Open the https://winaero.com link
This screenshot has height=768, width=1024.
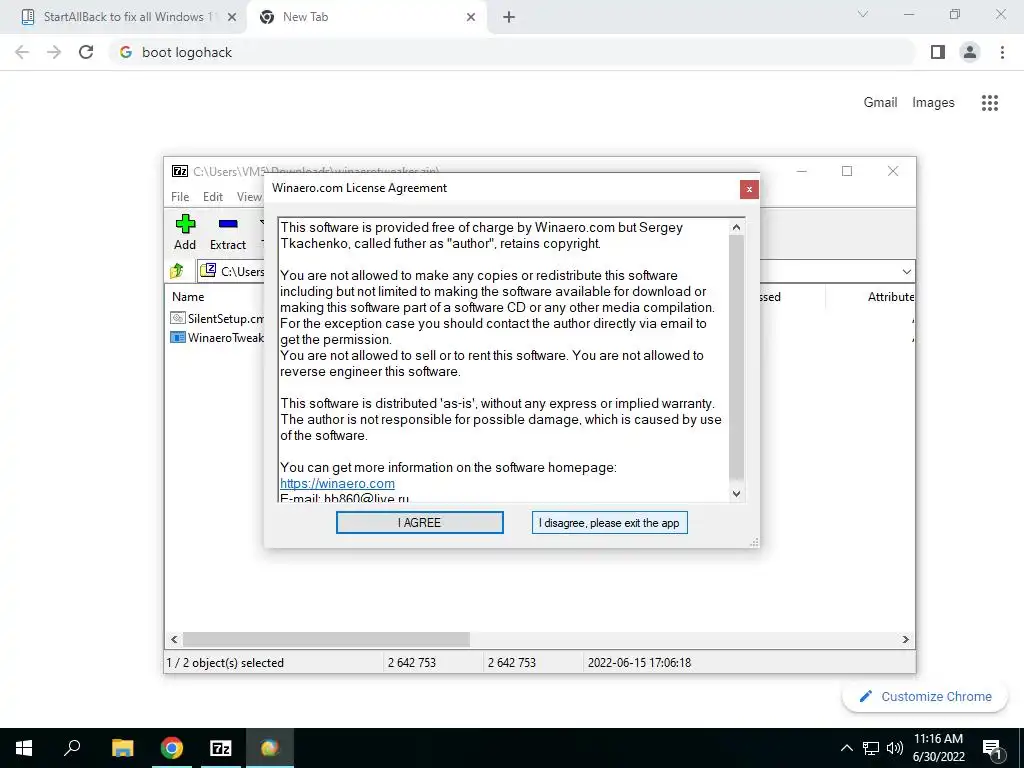(337, 483)
